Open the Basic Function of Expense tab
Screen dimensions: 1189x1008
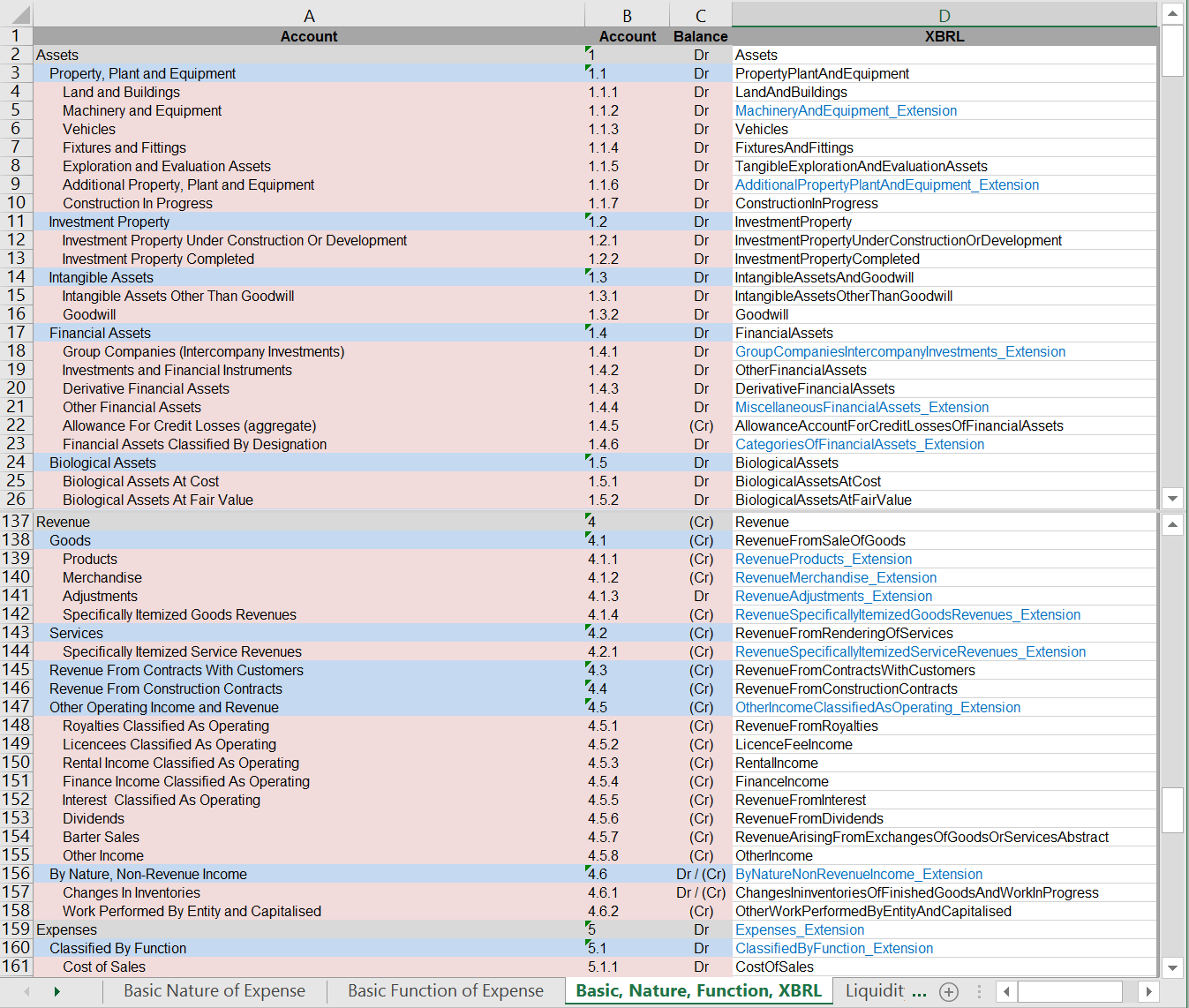pyautogui.click(x=446, y=991)
